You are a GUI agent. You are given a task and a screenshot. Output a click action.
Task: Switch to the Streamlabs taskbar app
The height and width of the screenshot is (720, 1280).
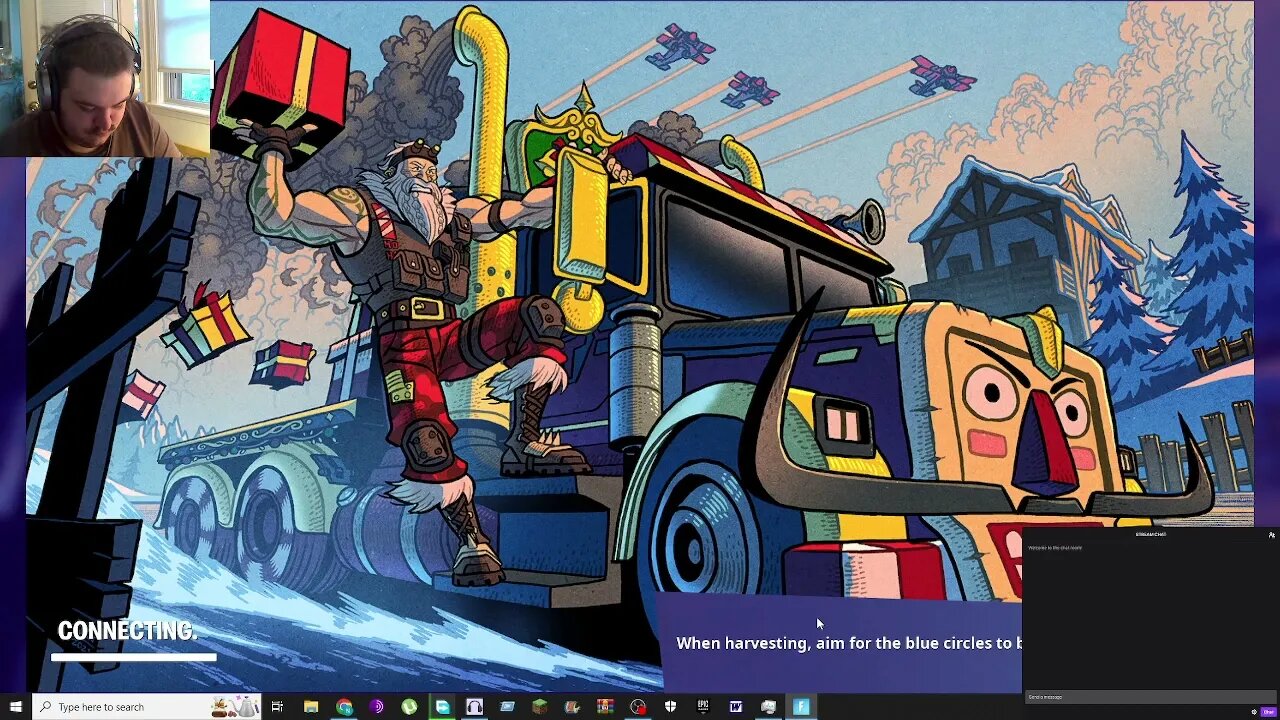pos(442,707)
